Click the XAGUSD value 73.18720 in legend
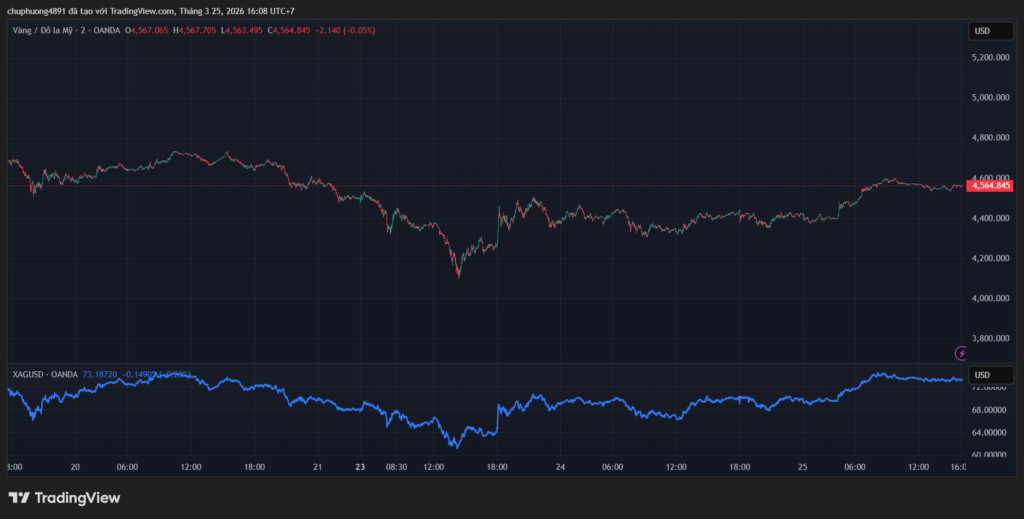 [x=100, y=374]
